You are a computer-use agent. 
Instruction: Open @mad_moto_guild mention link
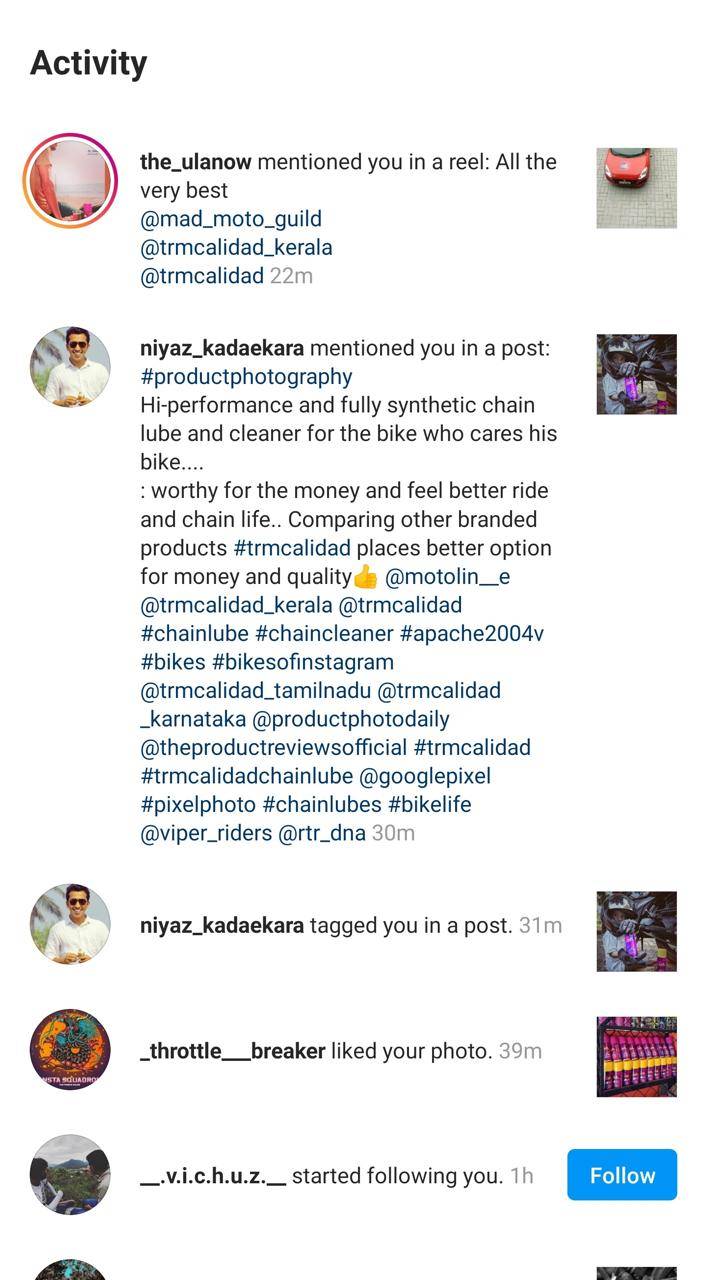tap(231, 219)
